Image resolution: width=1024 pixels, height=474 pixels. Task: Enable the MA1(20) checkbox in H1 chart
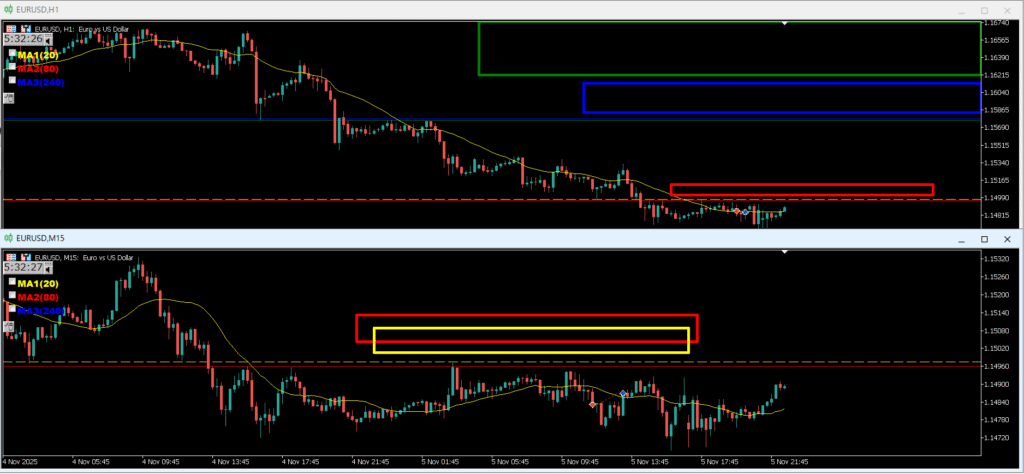point(12,54)
